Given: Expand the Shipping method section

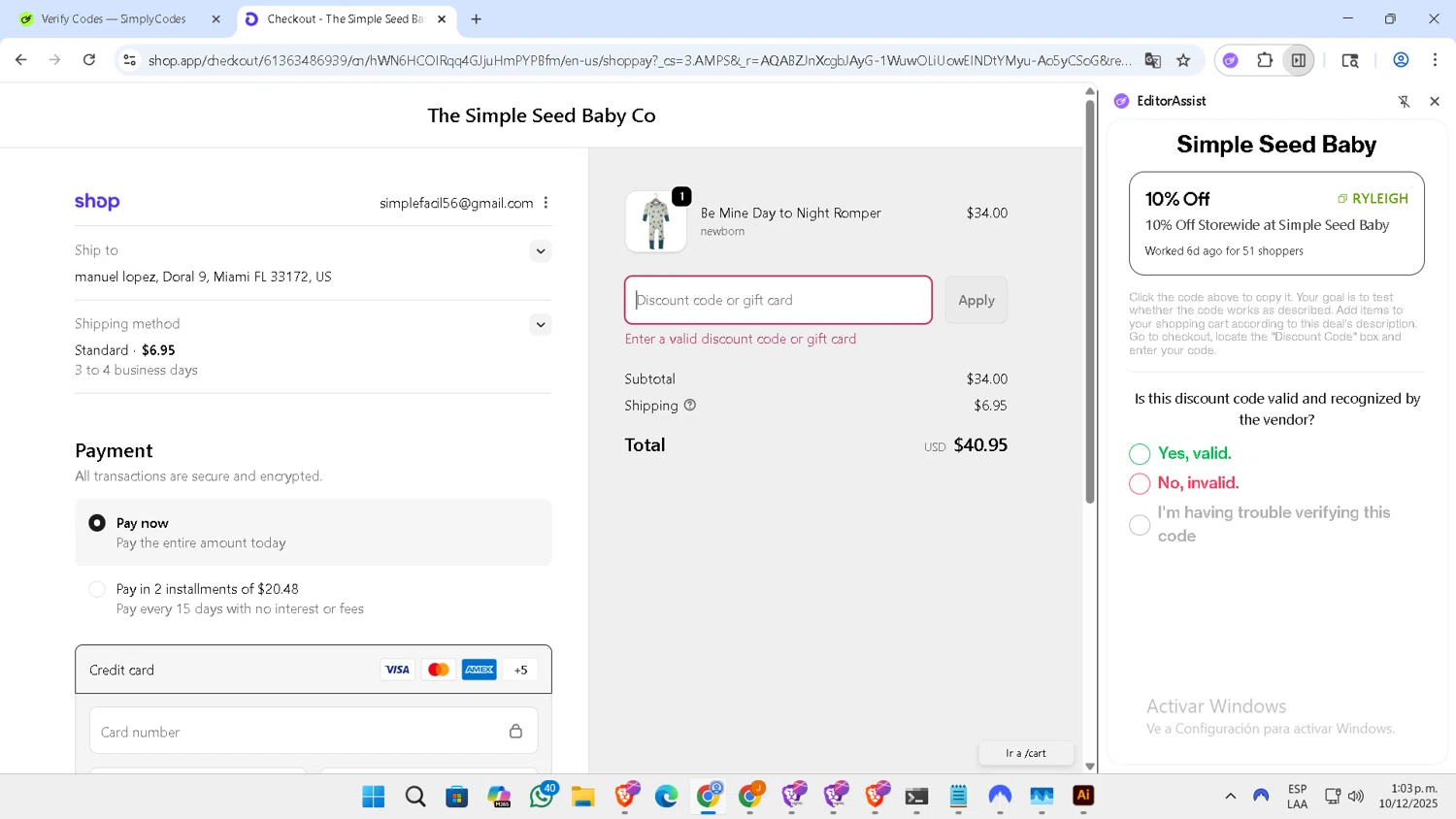Looking at the screenshot, I should pyautogui.click(x=541, y=325).
